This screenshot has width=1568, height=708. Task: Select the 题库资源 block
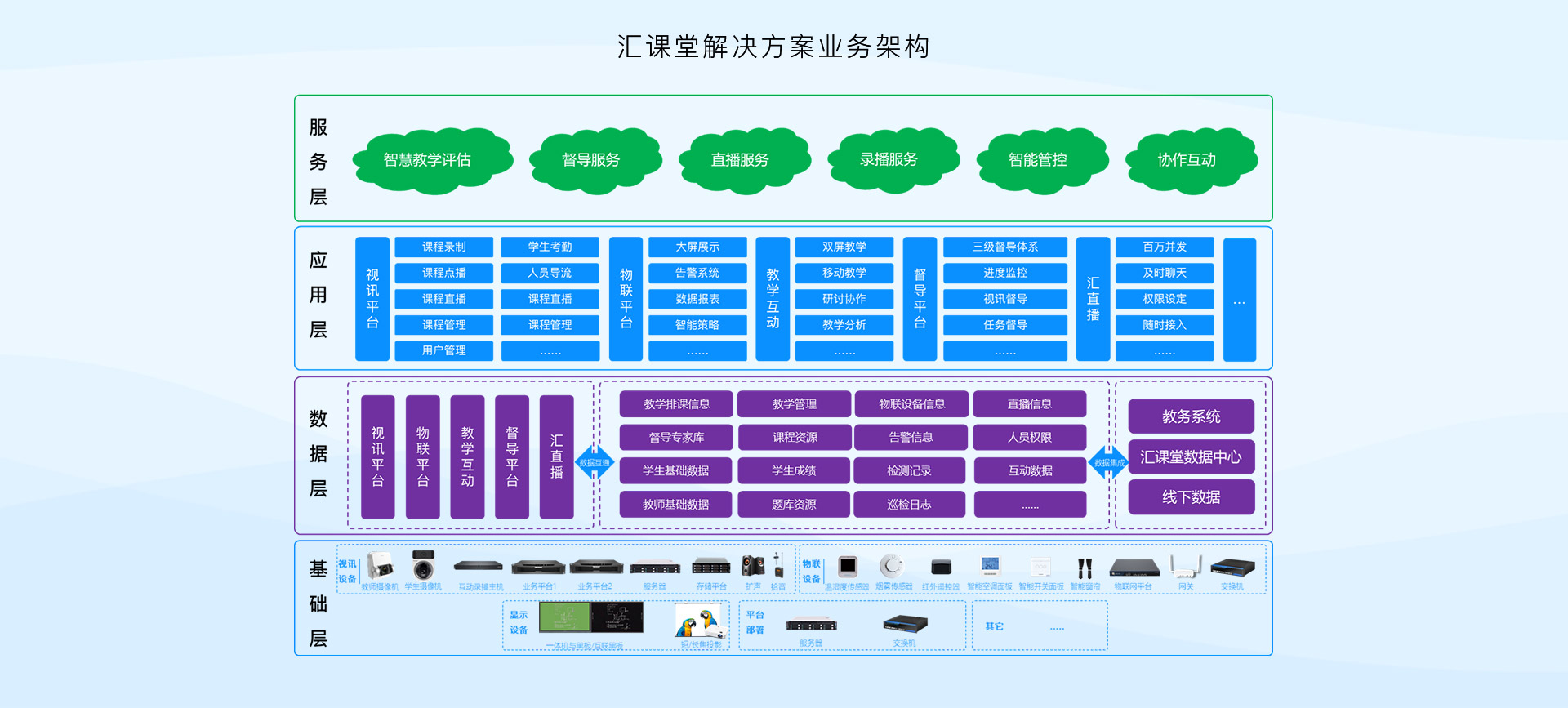click(x=794, y=505)
